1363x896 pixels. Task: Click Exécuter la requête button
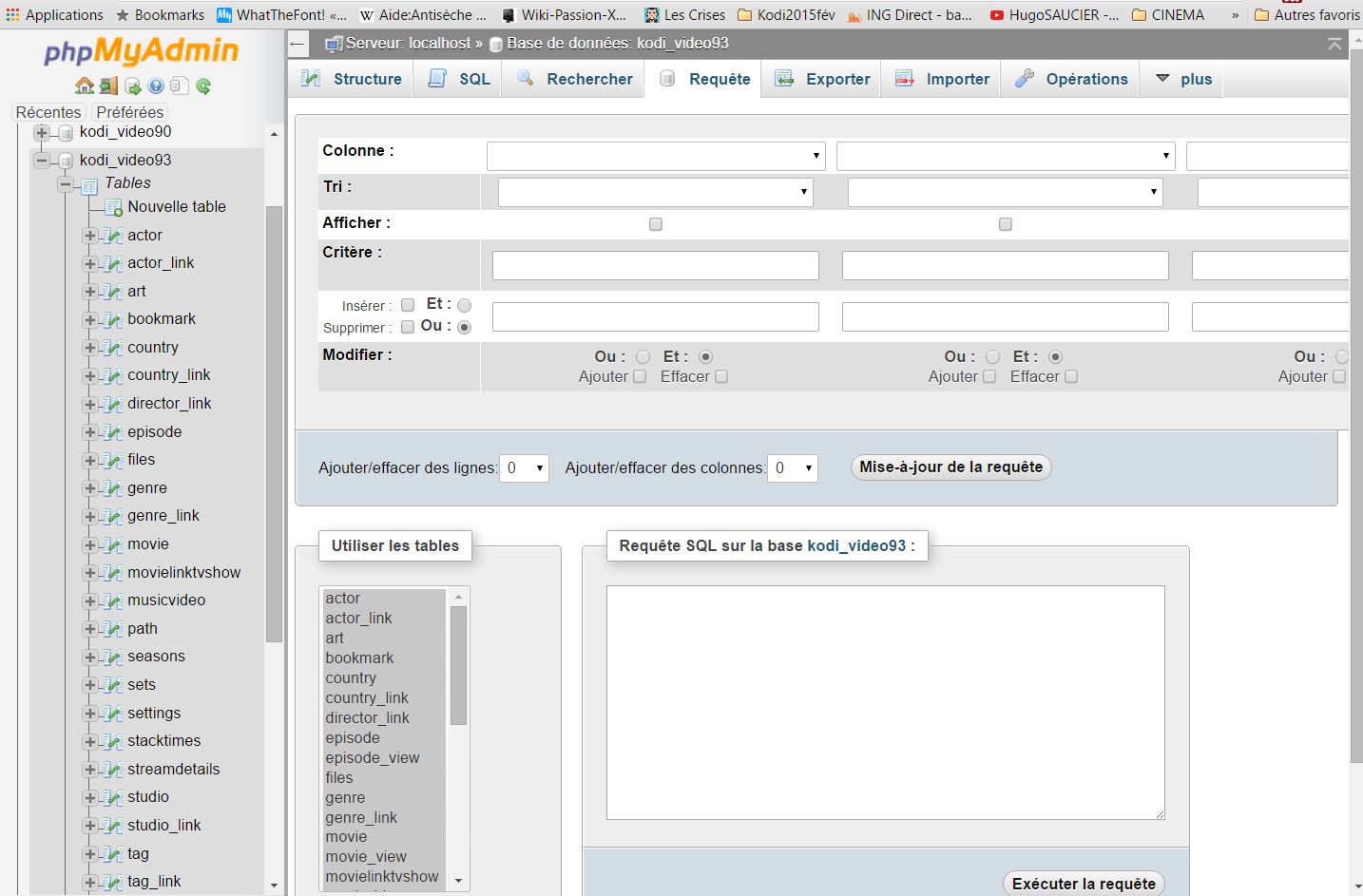tap(1083, 884)
